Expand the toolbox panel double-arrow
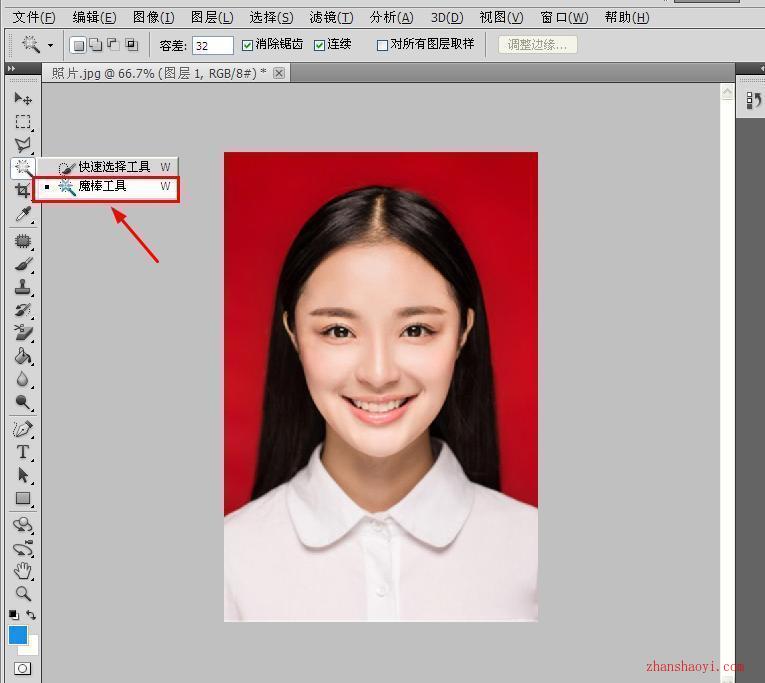Viewport: 765px width, 683px height. [12, 69]
